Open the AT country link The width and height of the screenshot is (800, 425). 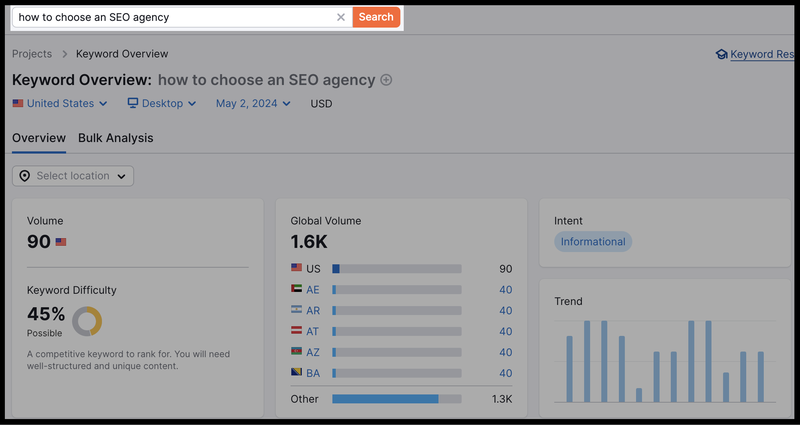click(312, 332)
